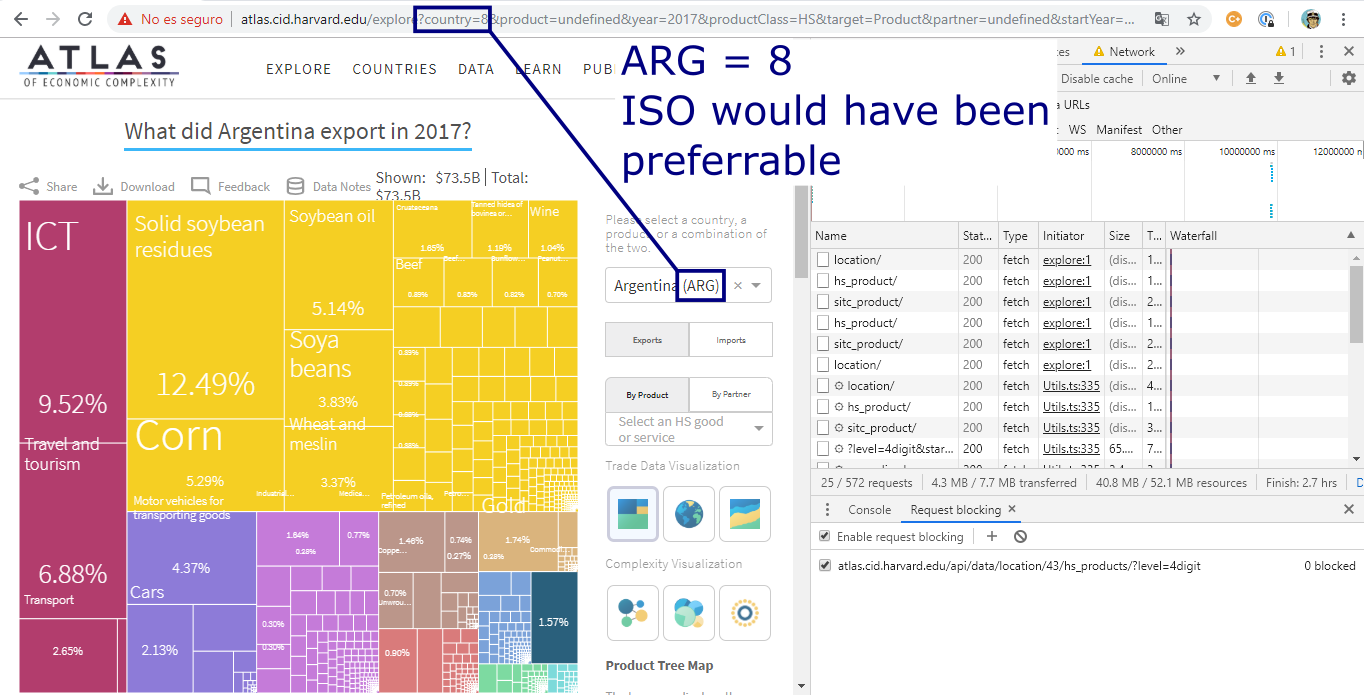The height and width of the screenshot is (695, 1364).
Task: Import a HAR file with the upload arrow
Action: [1250, 78]
